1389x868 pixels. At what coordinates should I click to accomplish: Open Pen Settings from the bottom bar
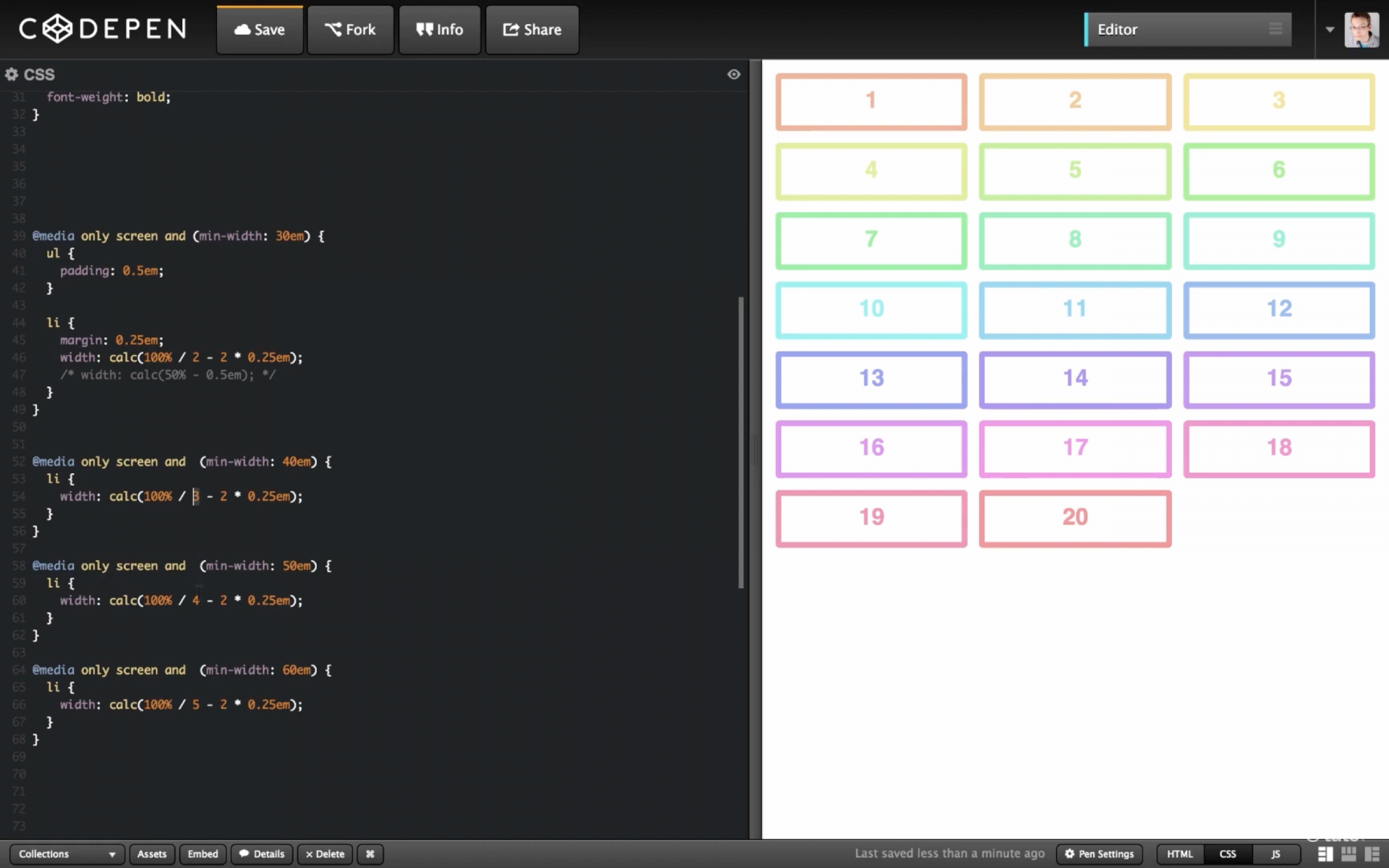(1099, 854)
